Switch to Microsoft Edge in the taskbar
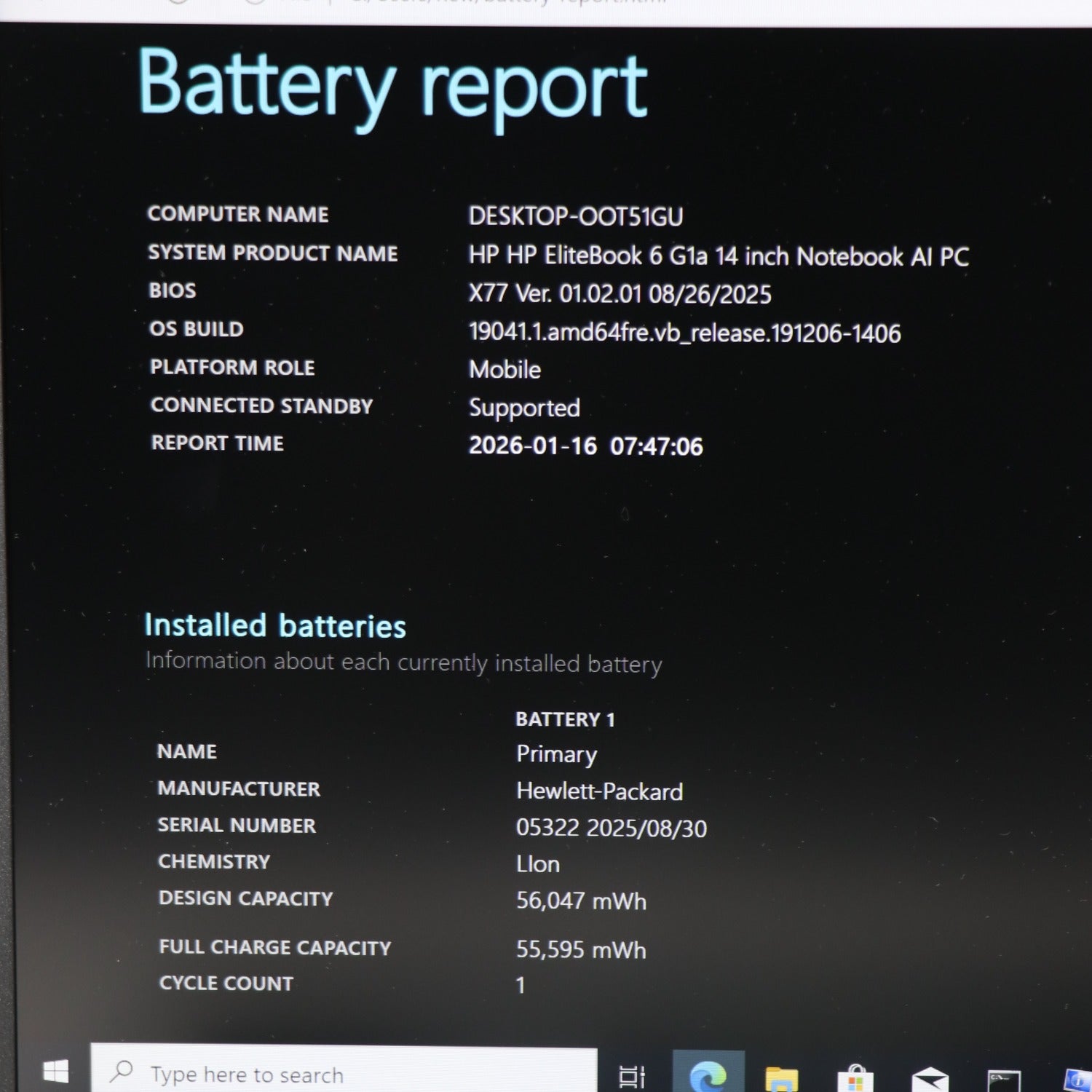The height and width of the screenshot is (1092, 1092). (x=708, y=1075)
